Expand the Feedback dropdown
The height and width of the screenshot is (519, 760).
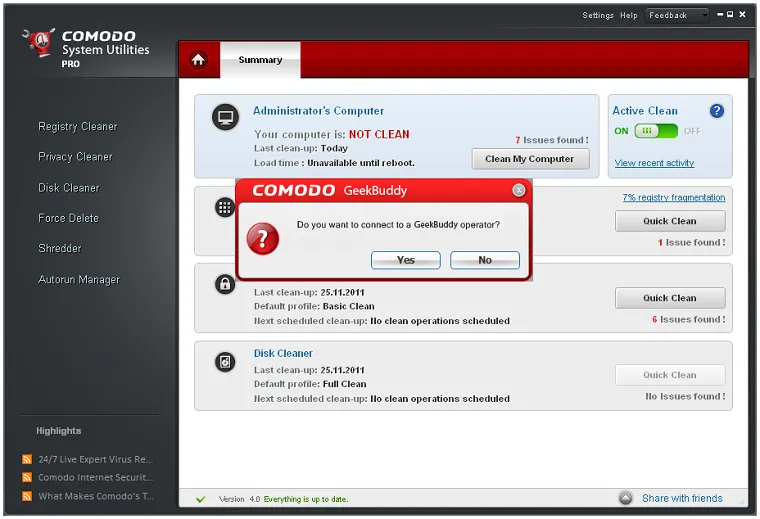pos(677,16)
